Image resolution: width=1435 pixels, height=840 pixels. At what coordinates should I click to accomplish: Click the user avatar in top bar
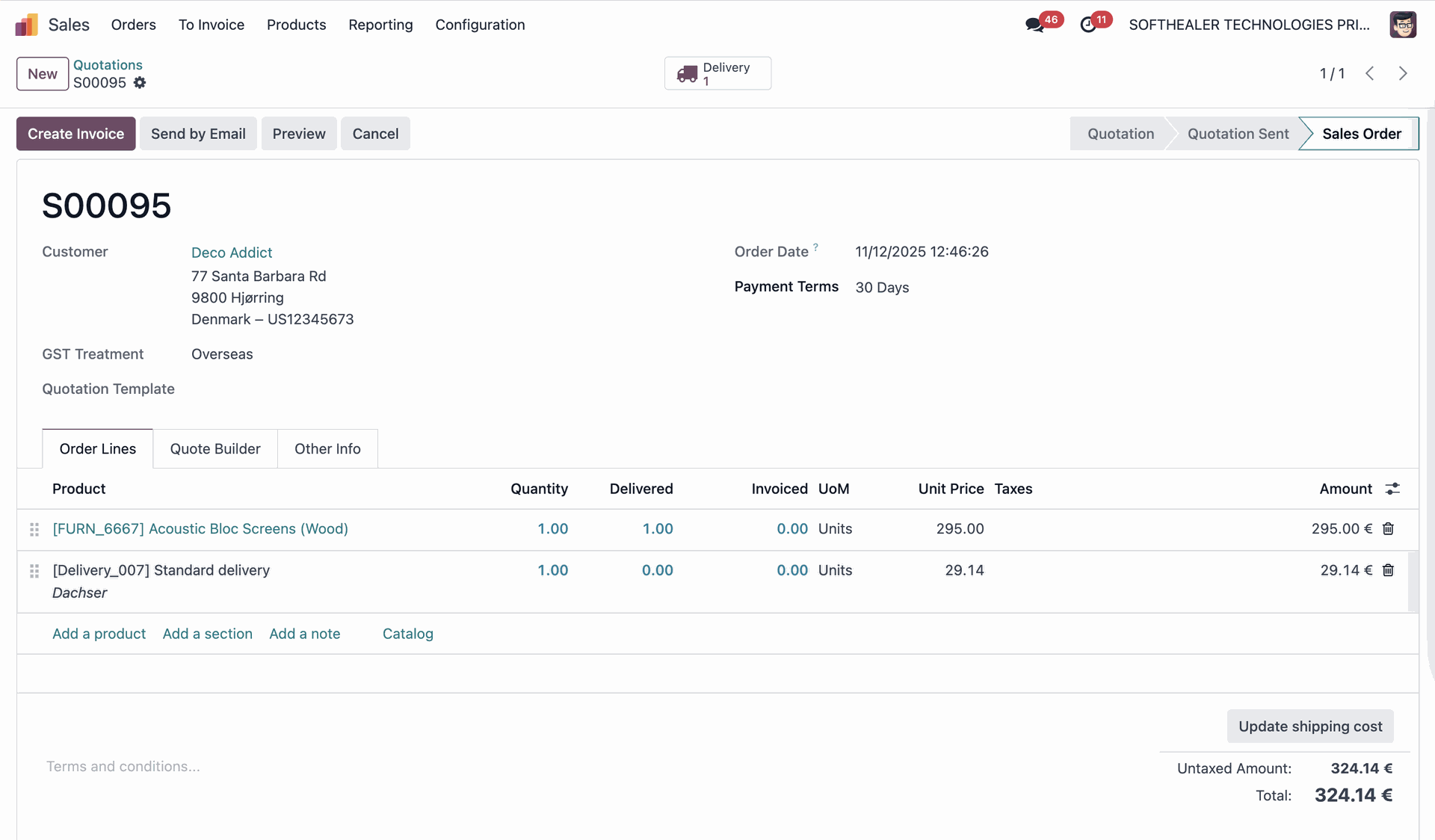click(x=1402, y=25)
